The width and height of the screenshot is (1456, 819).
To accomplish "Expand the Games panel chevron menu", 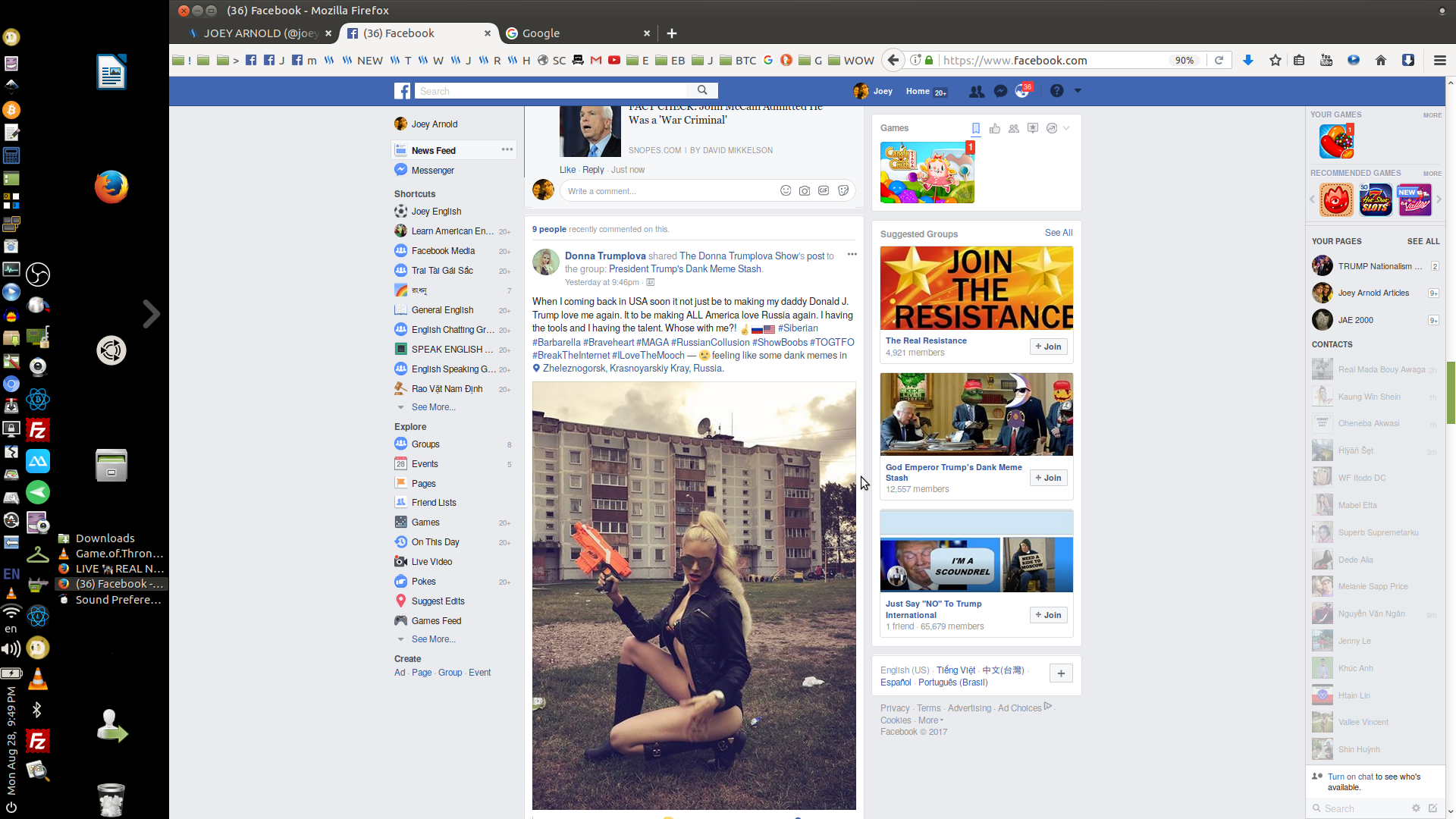I will 1066,128.
